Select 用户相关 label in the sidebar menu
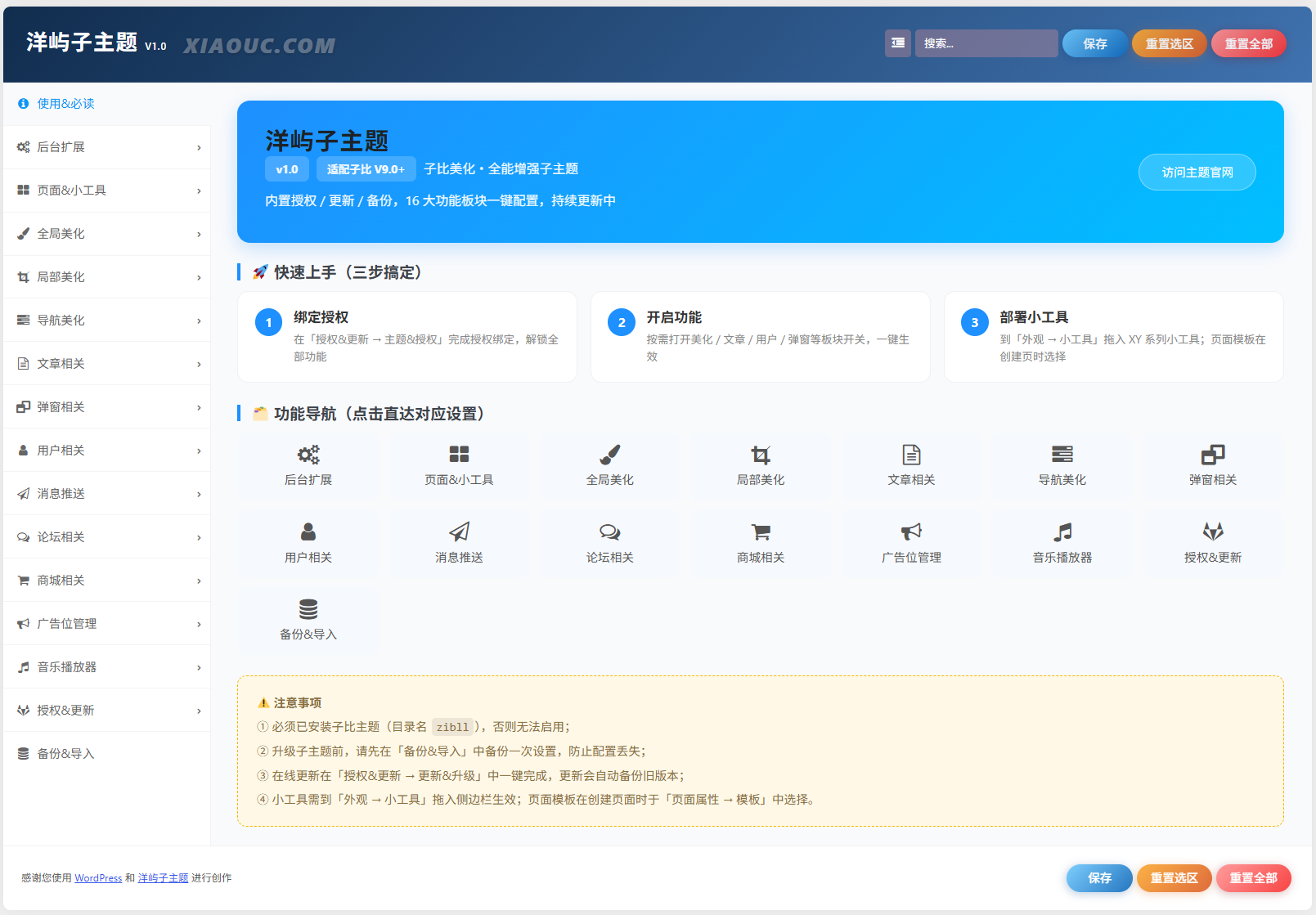This screenshot has width=1316, height=915. pos(61,451)
